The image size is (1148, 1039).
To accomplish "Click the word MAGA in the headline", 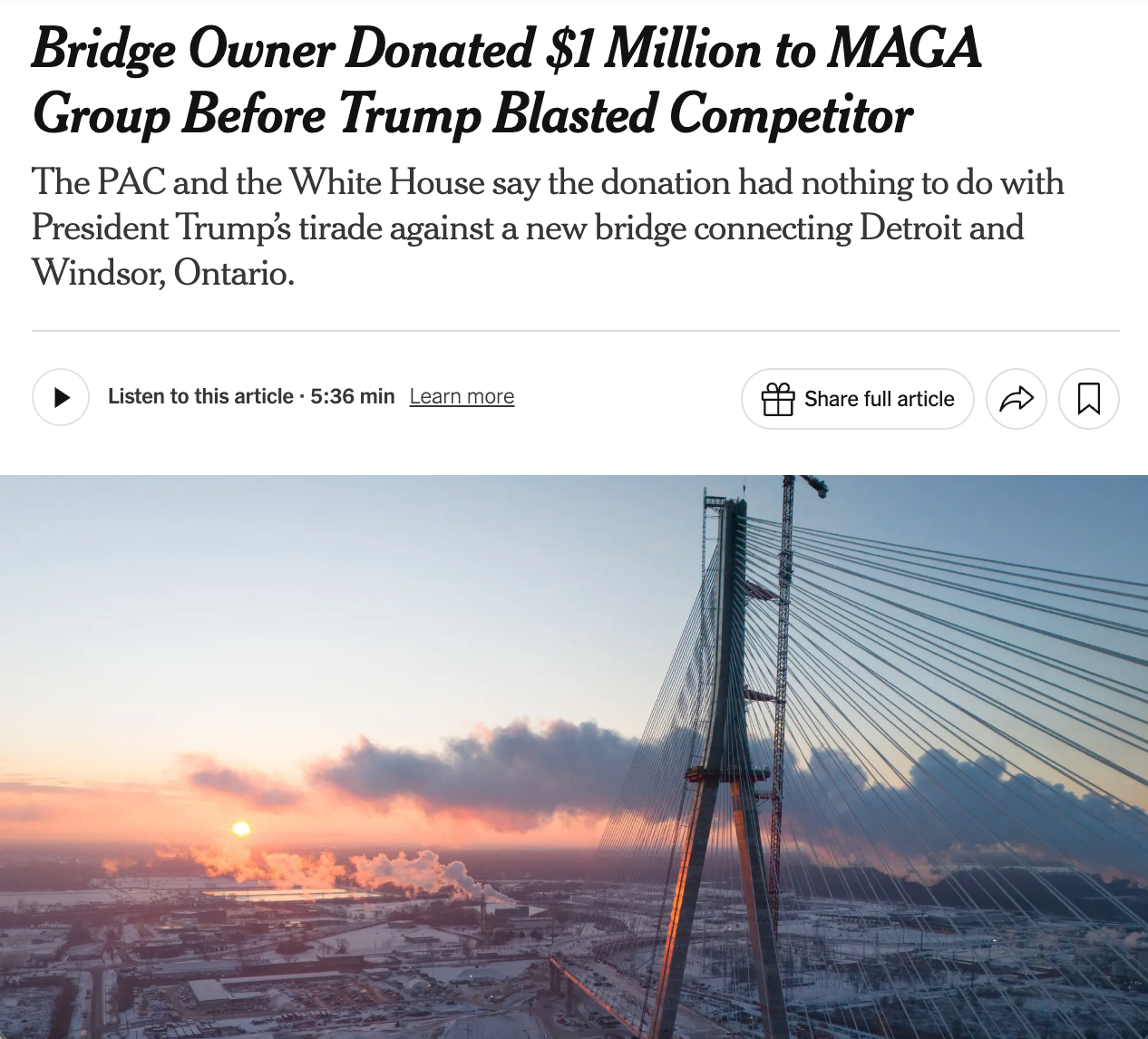I will tap(904, 48).
